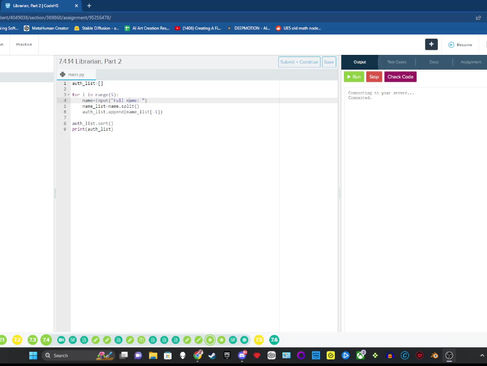
Task: Show hidden system tray icons
Action: [x=482, y=356]
